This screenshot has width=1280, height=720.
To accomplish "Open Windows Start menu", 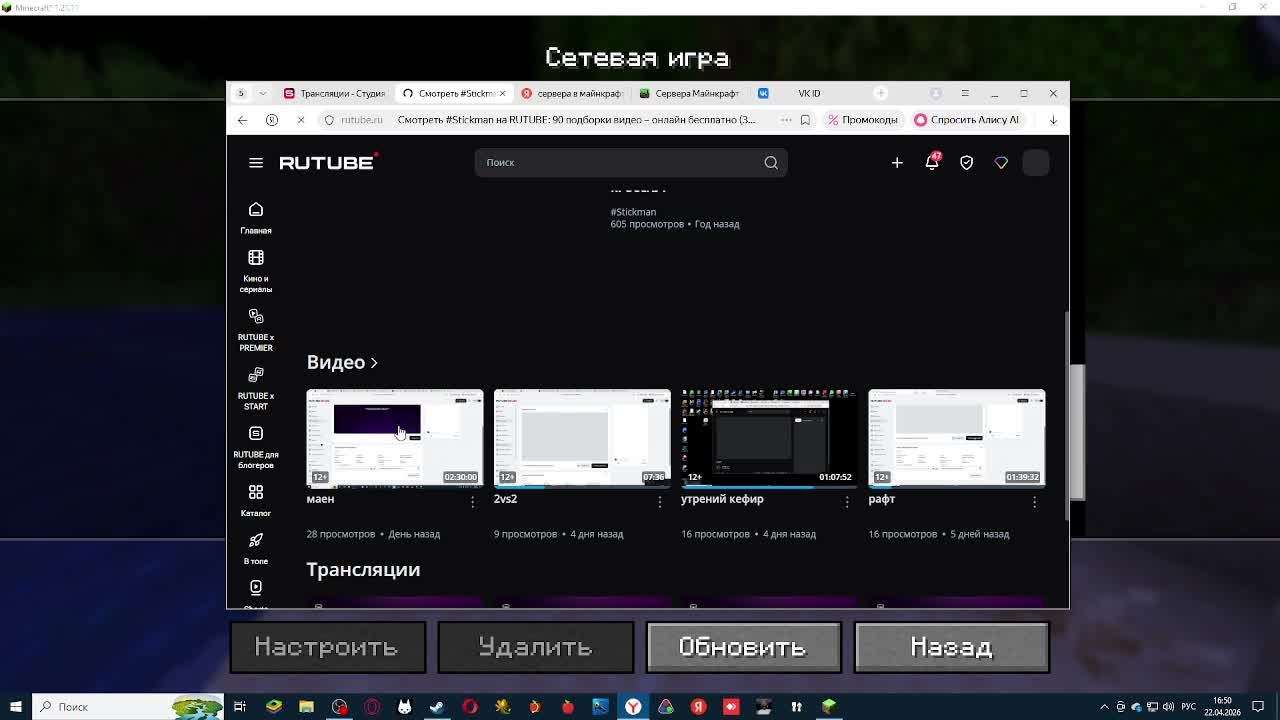I will (x=15, y=707).
